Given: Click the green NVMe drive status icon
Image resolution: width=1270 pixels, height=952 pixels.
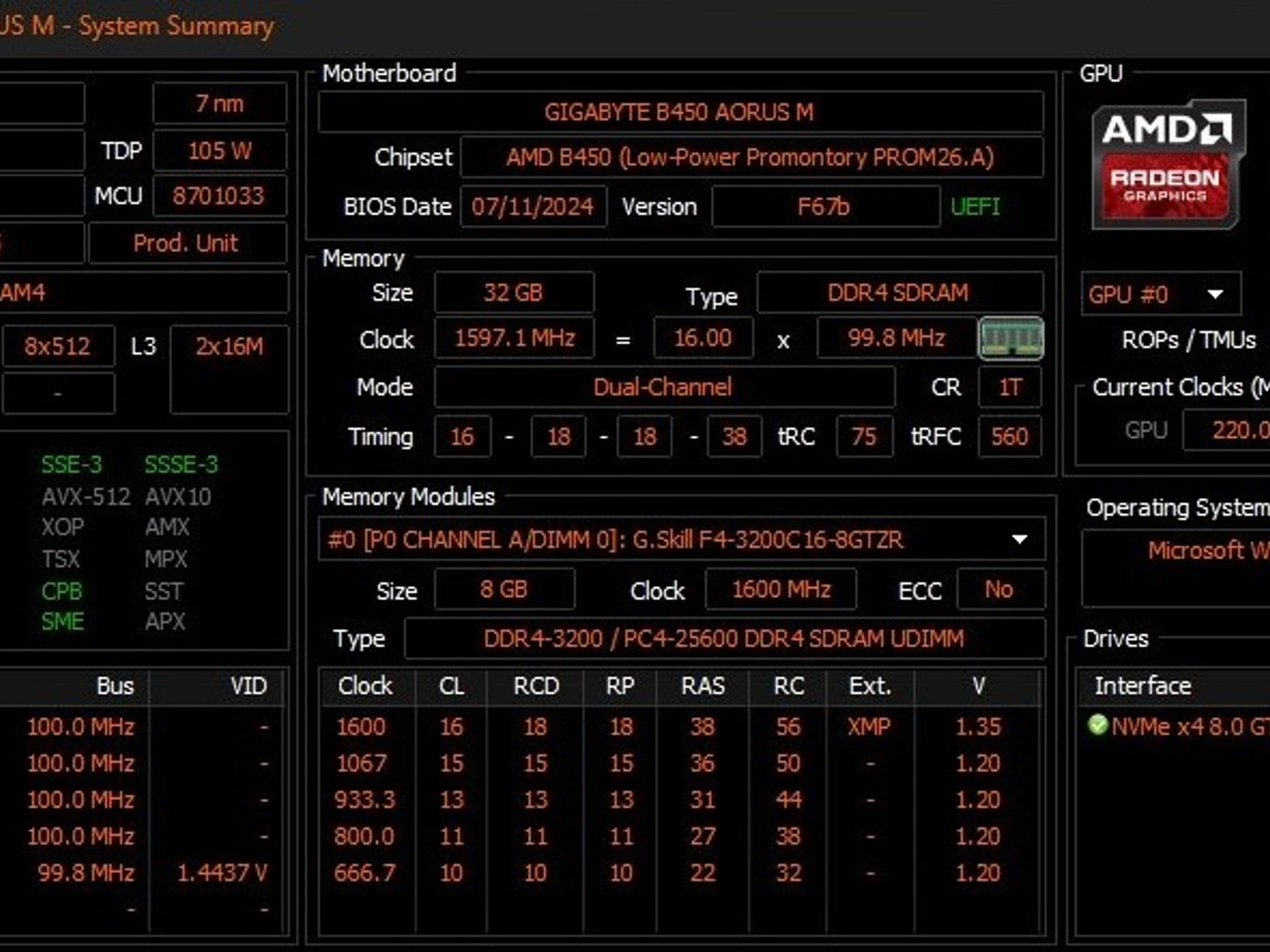Looking at the screenshot, I should [1098, 725].
